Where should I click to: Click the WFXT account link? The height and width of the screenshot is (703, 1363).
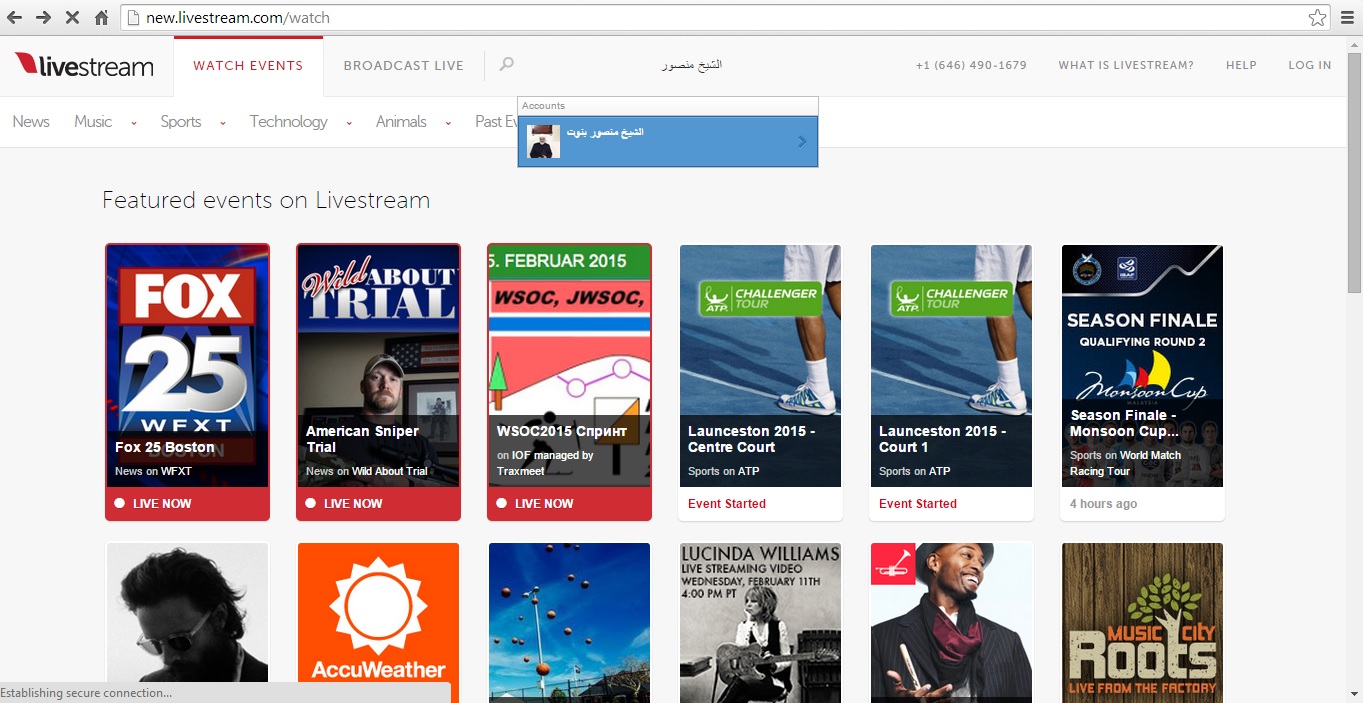click(176, 471)
